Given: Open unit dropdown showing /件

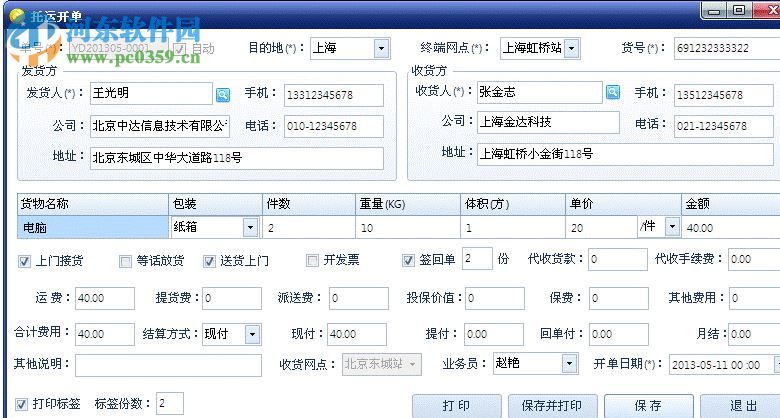Looking at the screenshot, I should (673, 227).
